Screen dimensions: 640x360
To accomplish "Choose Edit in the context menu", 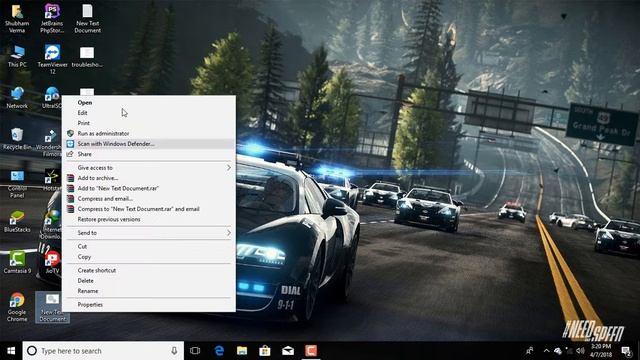I will (149, 113).
